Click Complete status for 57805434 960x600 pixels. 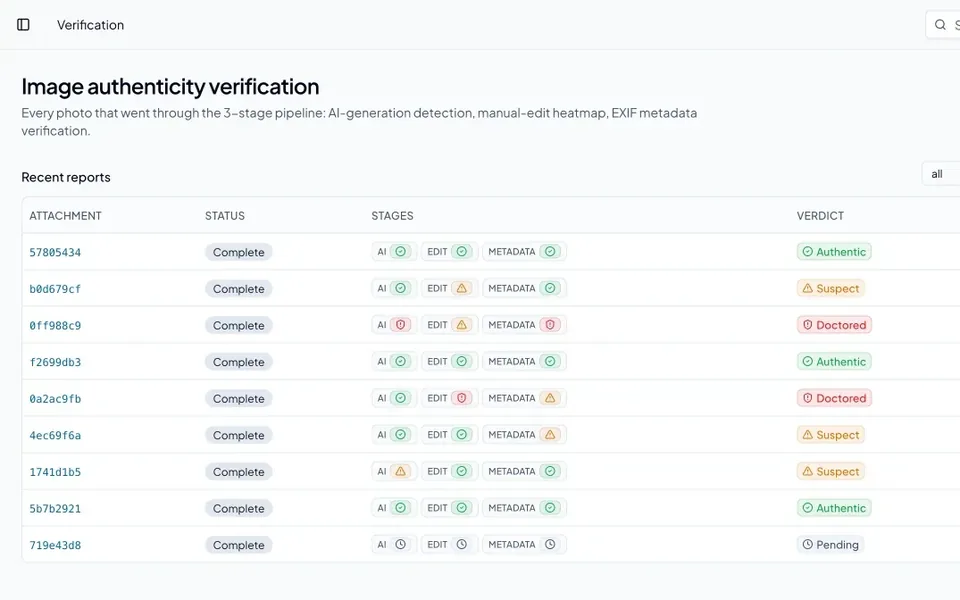239,252
